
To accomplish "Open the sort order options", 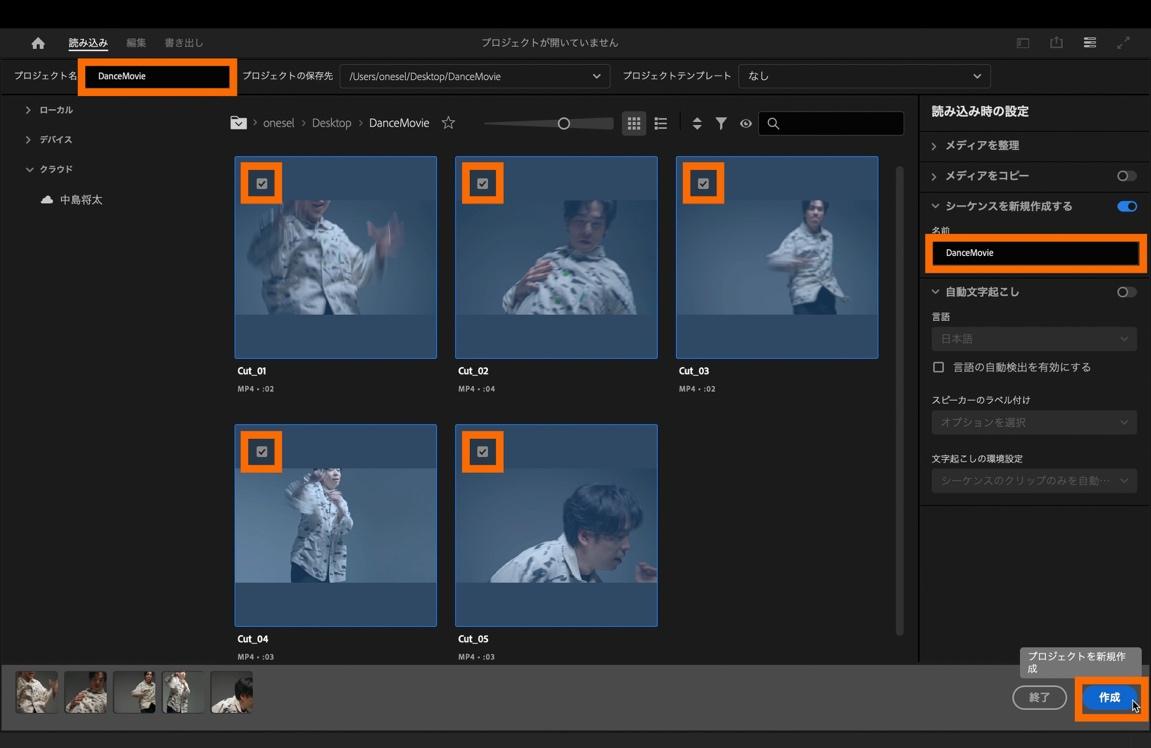I will (x=697, y=123).
